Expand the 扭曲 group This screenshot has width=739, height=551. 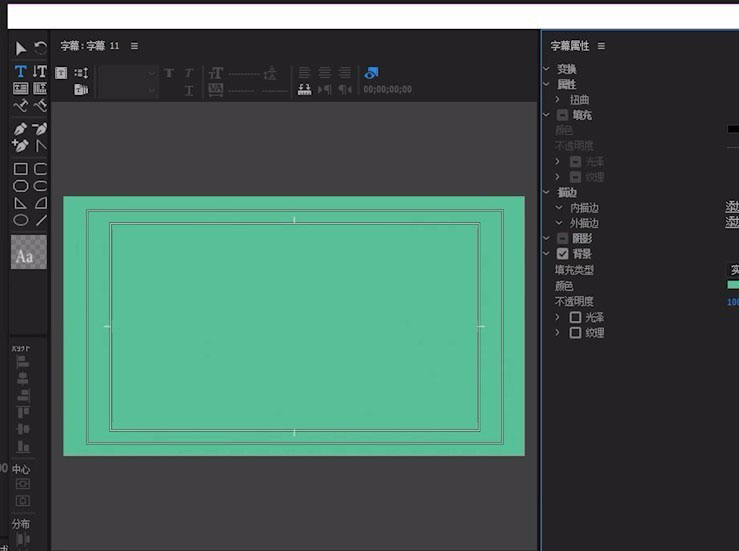pos(558,99)
